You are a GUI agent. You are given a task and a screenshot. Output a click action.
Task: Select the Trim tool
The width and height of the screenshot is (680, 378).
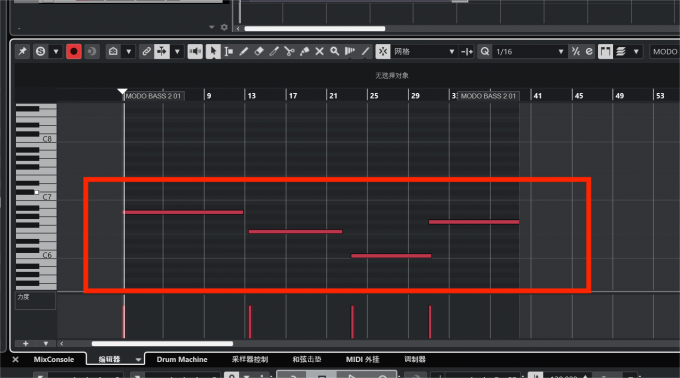pos(274,52)
